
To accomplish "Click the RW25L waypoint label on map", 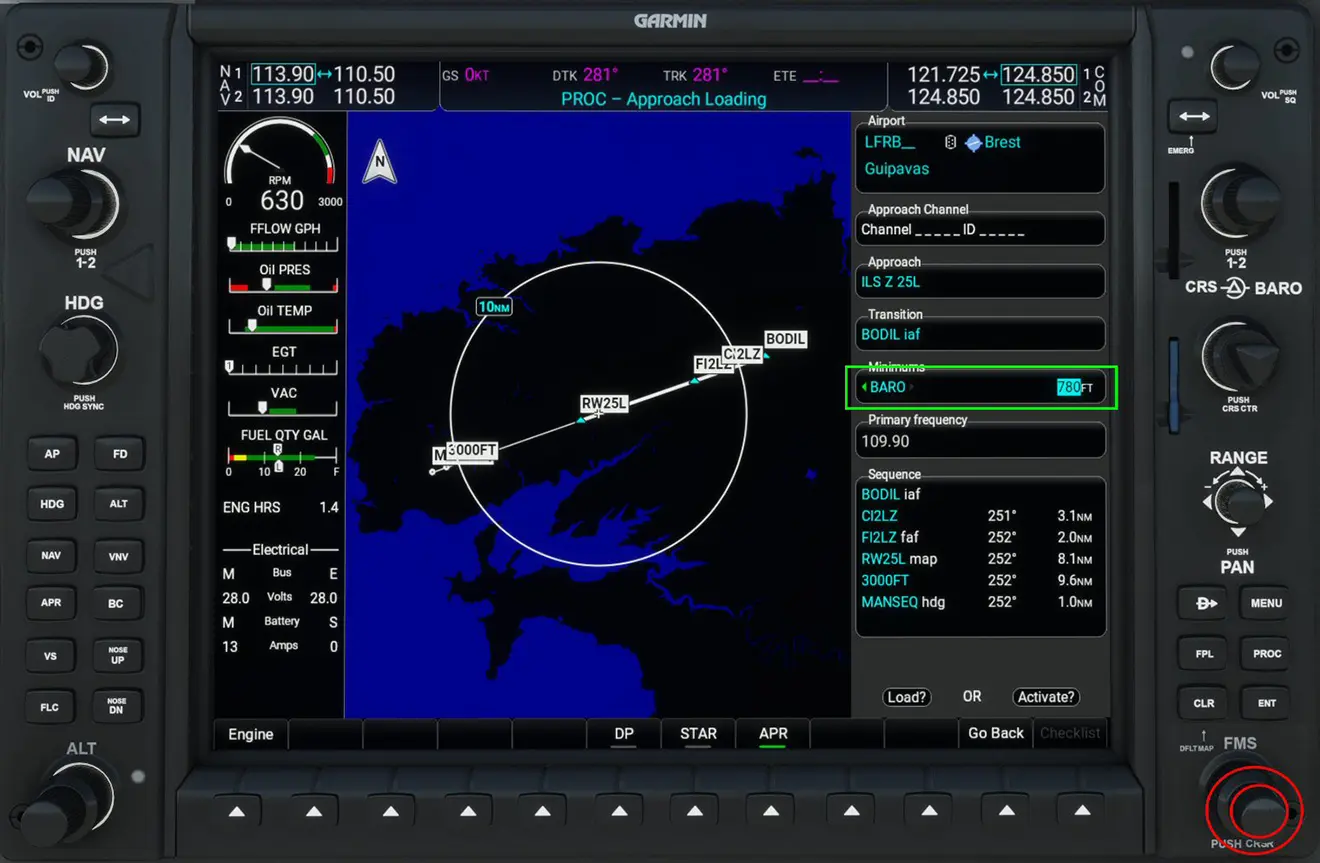I will point(604,404).
